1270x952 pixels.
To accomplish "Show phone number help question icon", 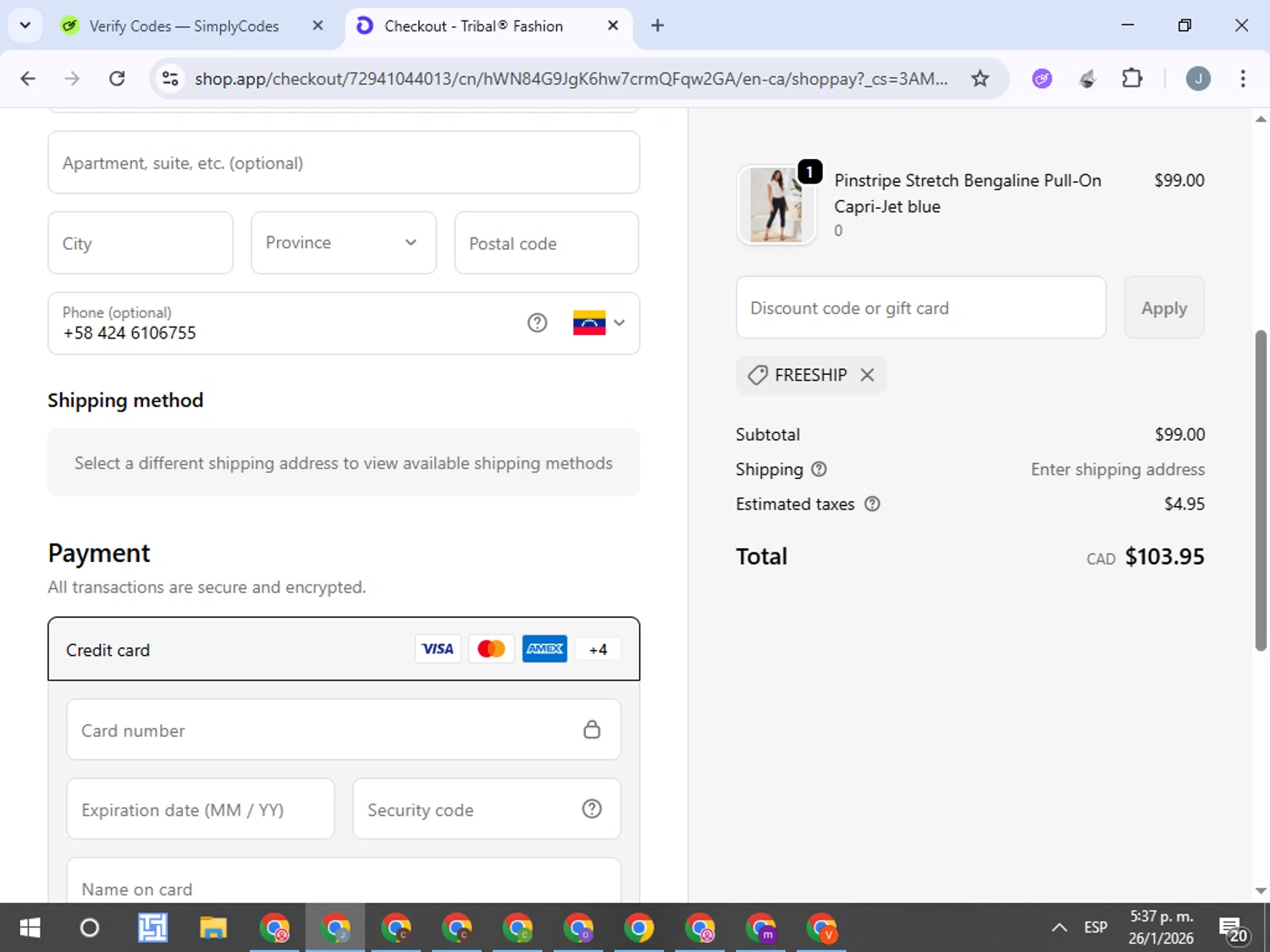I will tap(537, 322).
